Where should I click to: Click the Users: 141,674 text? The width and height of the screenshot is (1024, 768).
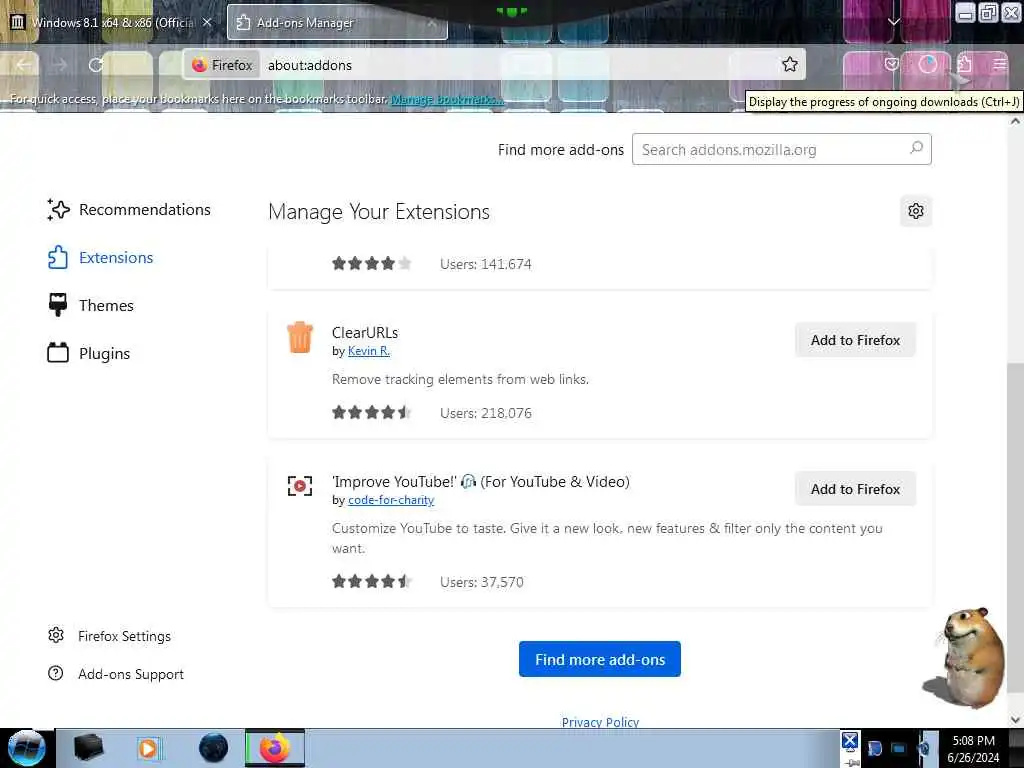pyautogui.click(x=486, y=264)
